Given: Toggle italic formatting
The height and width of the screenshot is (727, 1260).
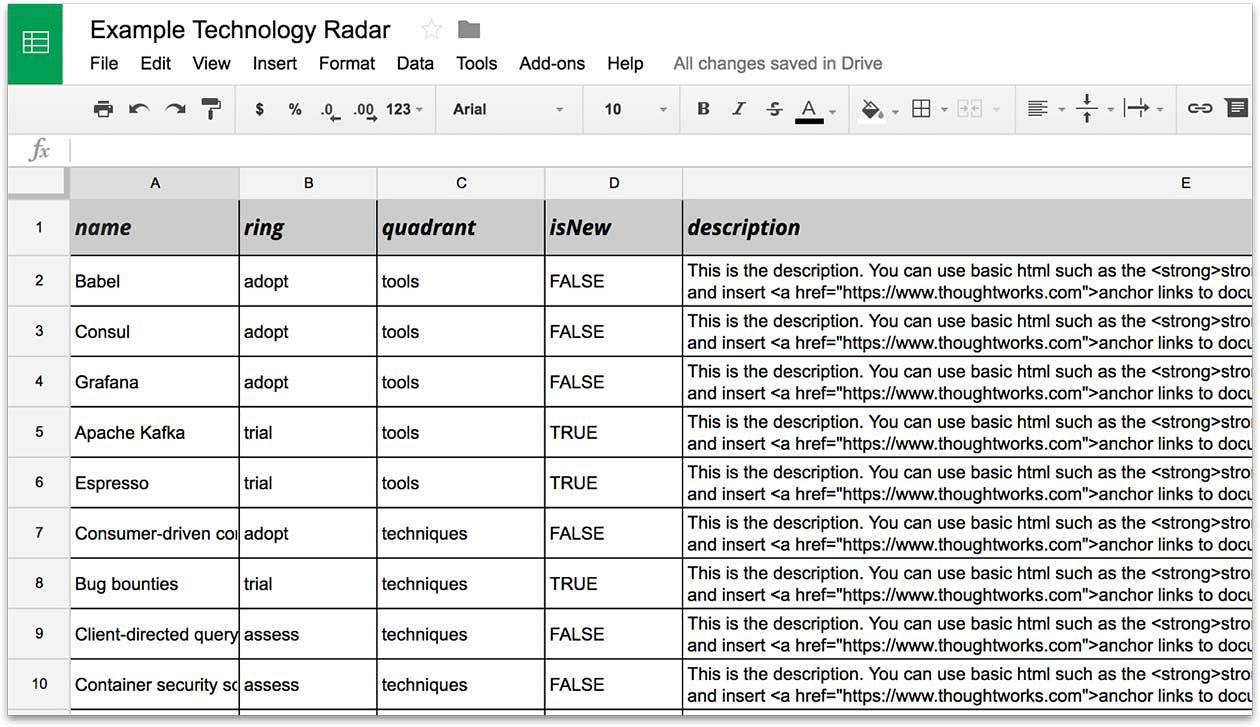Looking at the screenshot, I should coord(739,109).
